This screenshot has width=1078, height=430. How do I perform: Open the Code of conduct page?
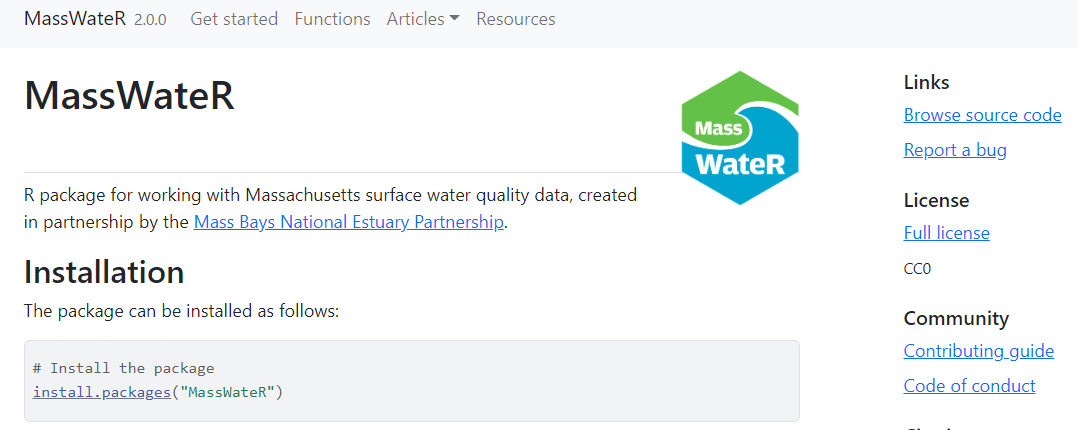[x=969, y=386]
